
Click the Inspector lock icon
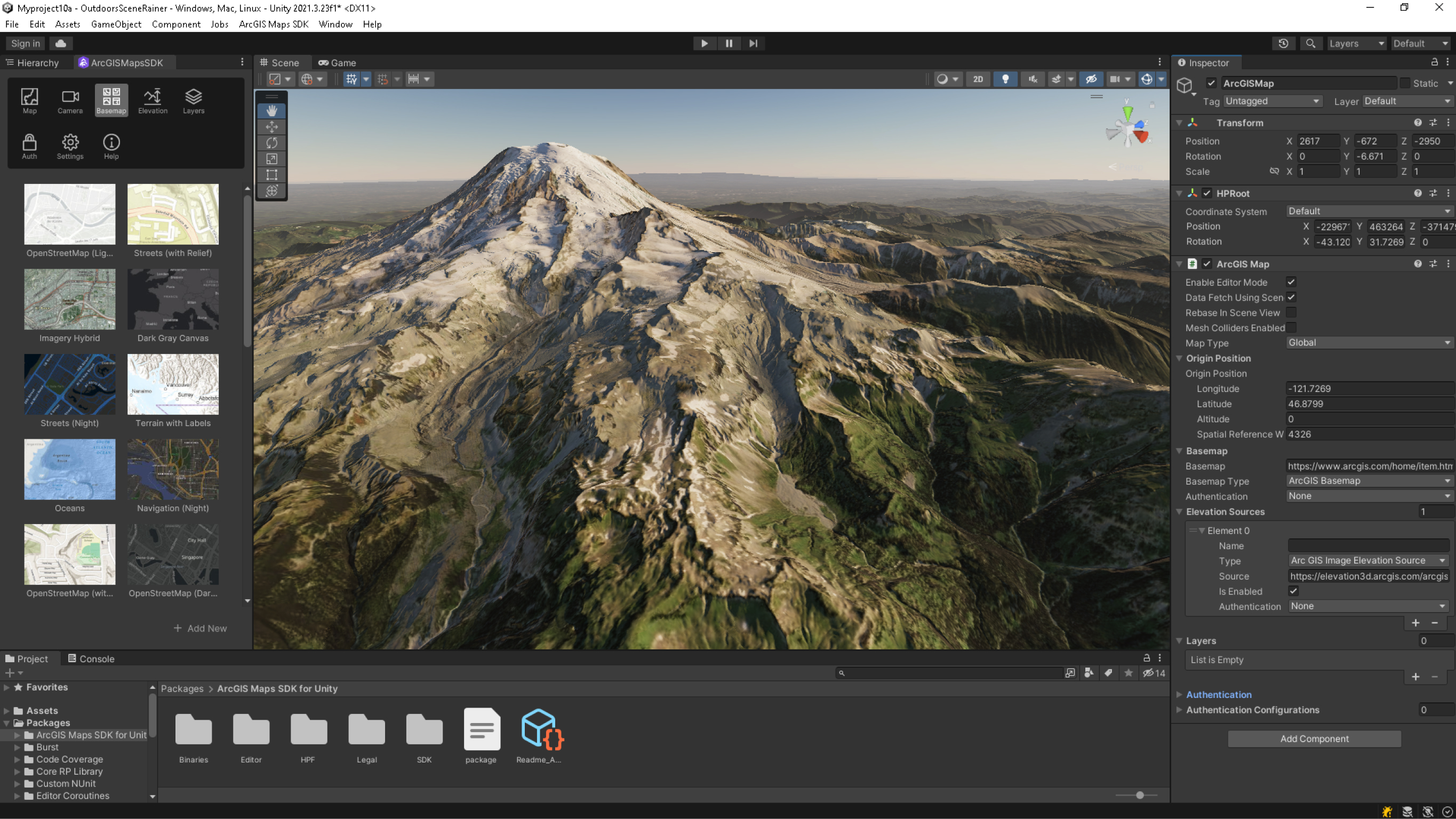(1434, 62)
